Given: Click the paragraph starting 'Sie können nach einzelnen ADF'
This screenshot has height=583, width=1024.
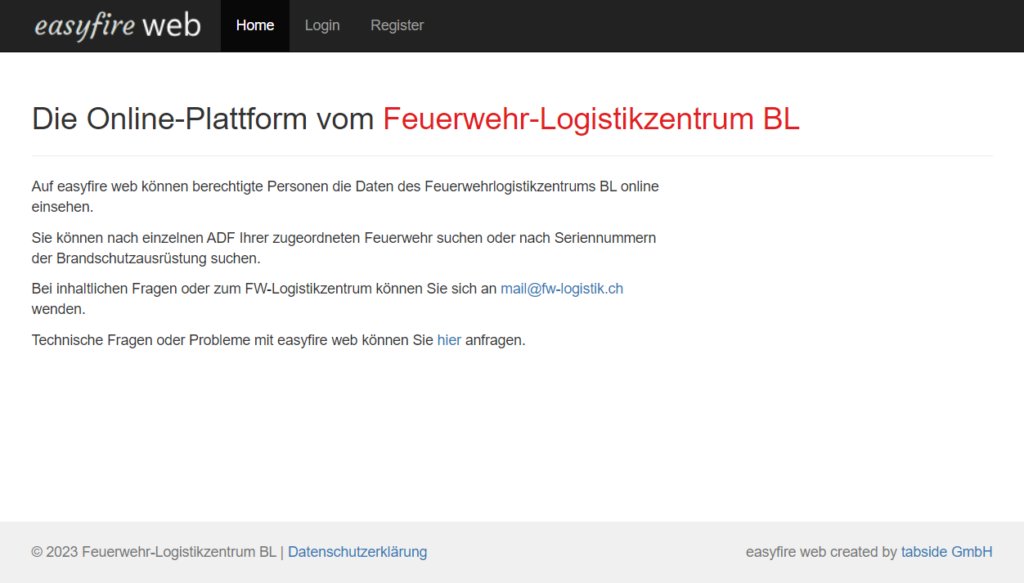Looking at the screenshot, I should pyautogui.click(x=344, y=248).
